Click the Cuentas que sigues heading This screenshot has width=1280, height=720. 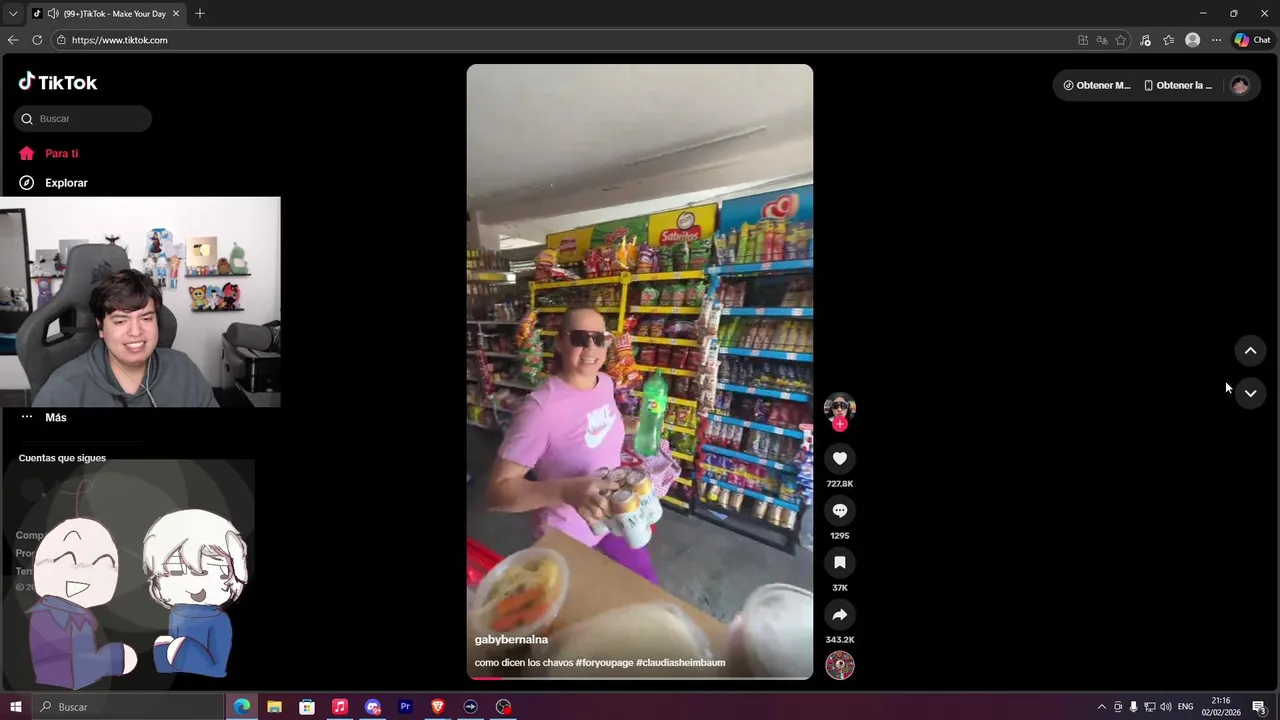(x=62, y=458)
